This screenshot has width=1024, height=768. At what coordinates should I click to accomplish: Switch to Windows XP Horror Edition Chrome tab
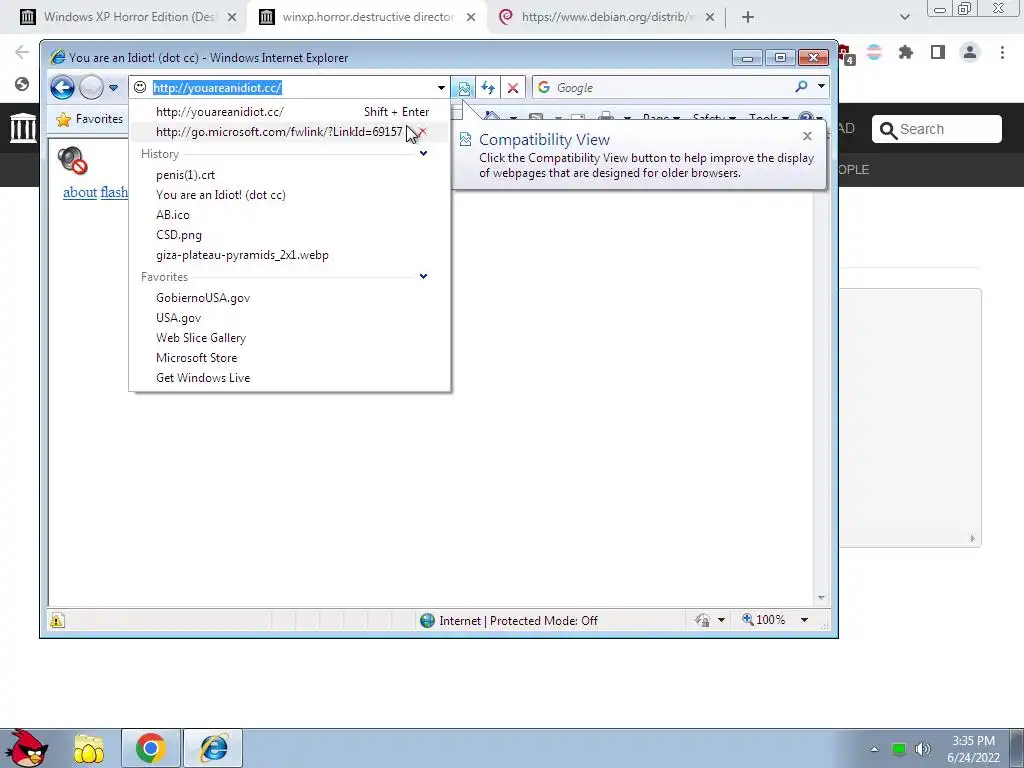click(x=128, y=17)
